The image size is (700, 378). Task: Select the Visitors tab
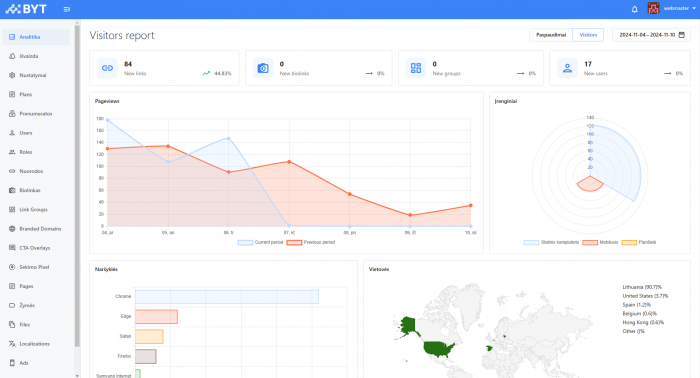tap(588, 35)
